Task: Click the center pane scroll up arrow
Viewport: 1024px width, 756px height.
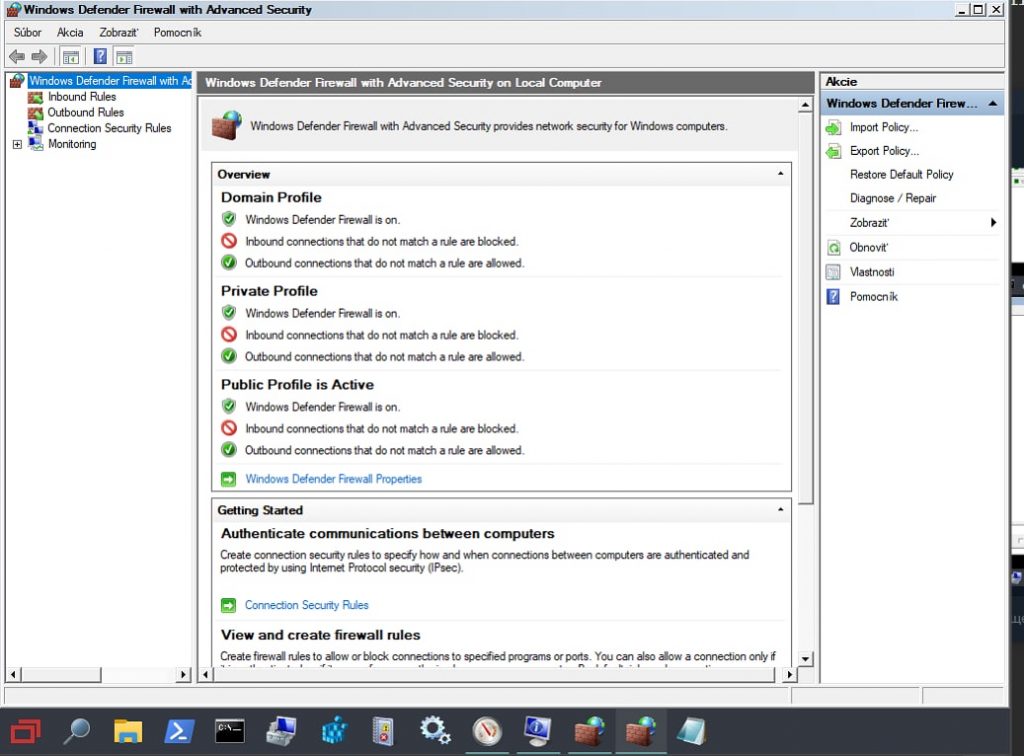Action: pyautogui.click(x=805, y=105)
